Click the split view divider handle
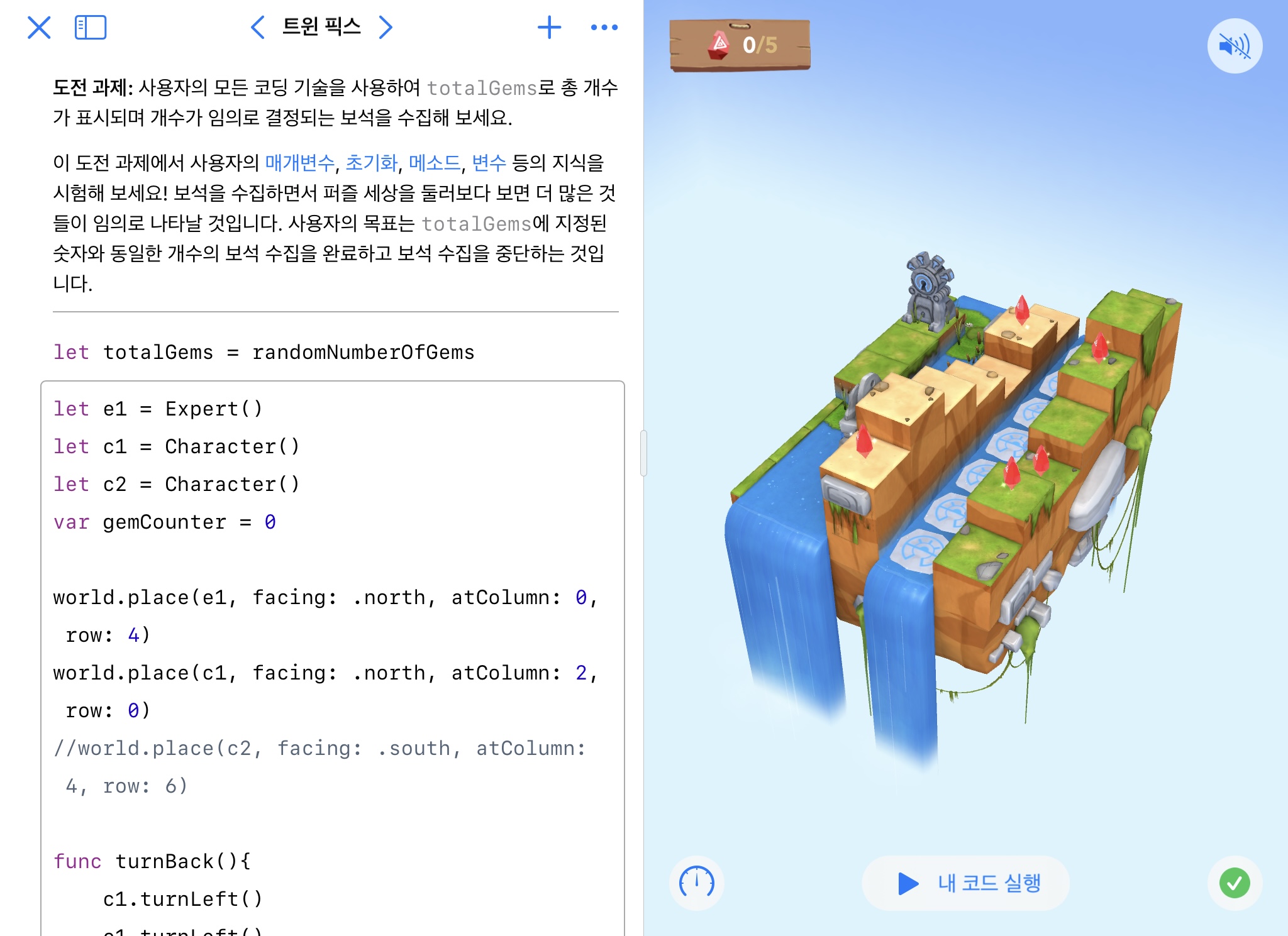1288x936 pixels. click(x=643, y=453)
